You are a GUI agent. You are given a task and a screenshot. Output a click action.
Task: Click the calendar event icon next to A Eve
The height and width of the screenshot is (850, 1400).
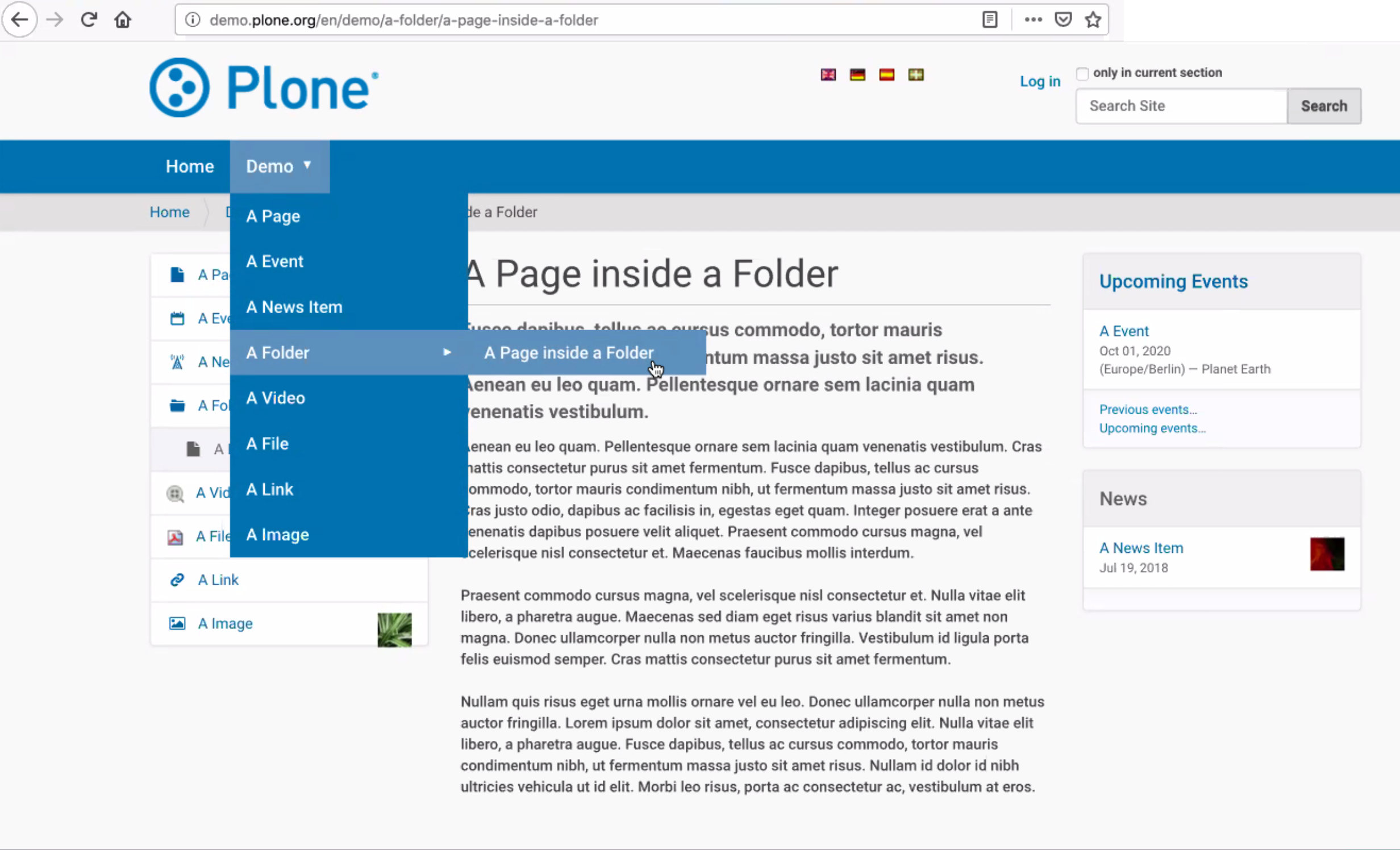coord(177,318)
